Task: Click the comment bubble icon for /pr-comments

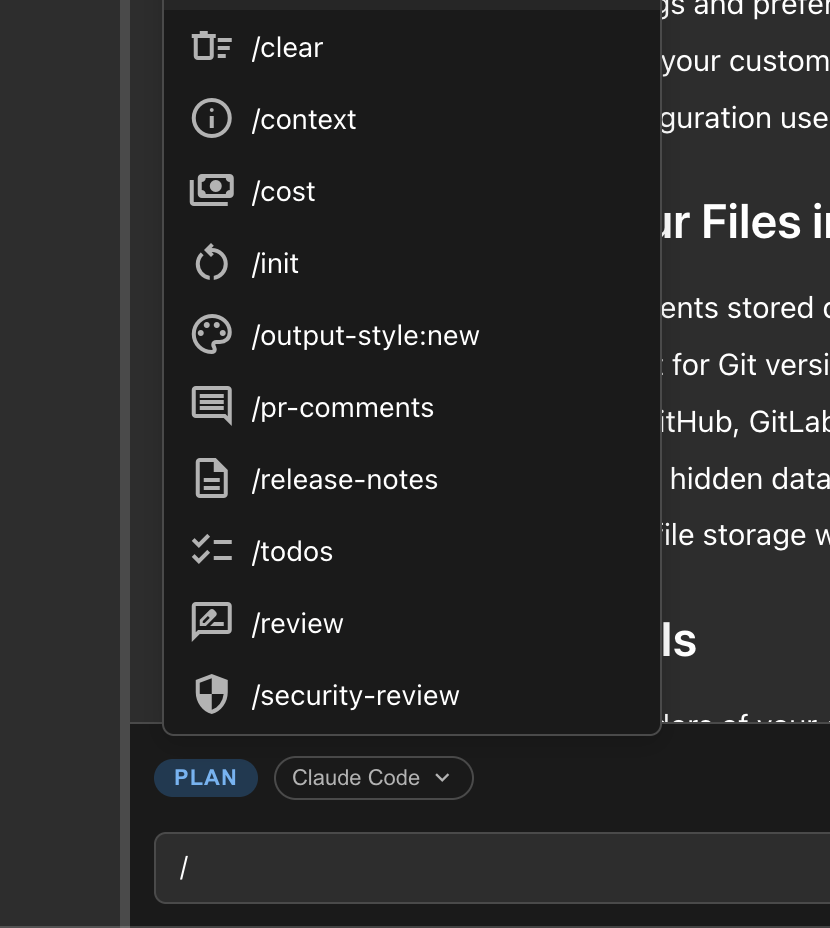Action: pos(211,407)
